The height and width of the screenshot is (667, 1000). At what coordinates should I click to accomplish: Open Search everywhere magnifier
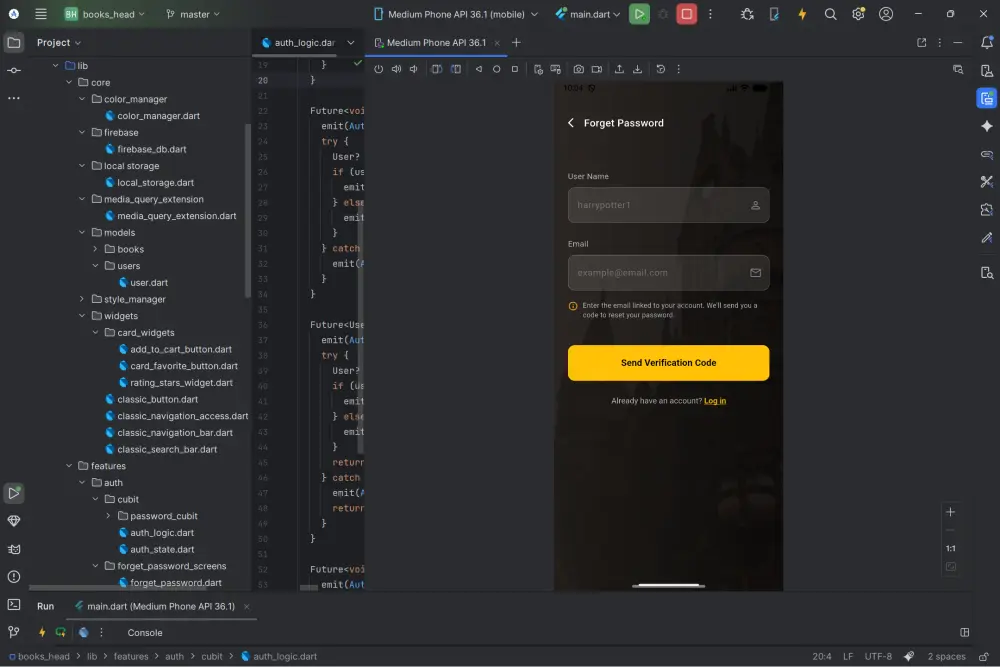[x=830, y=14]
